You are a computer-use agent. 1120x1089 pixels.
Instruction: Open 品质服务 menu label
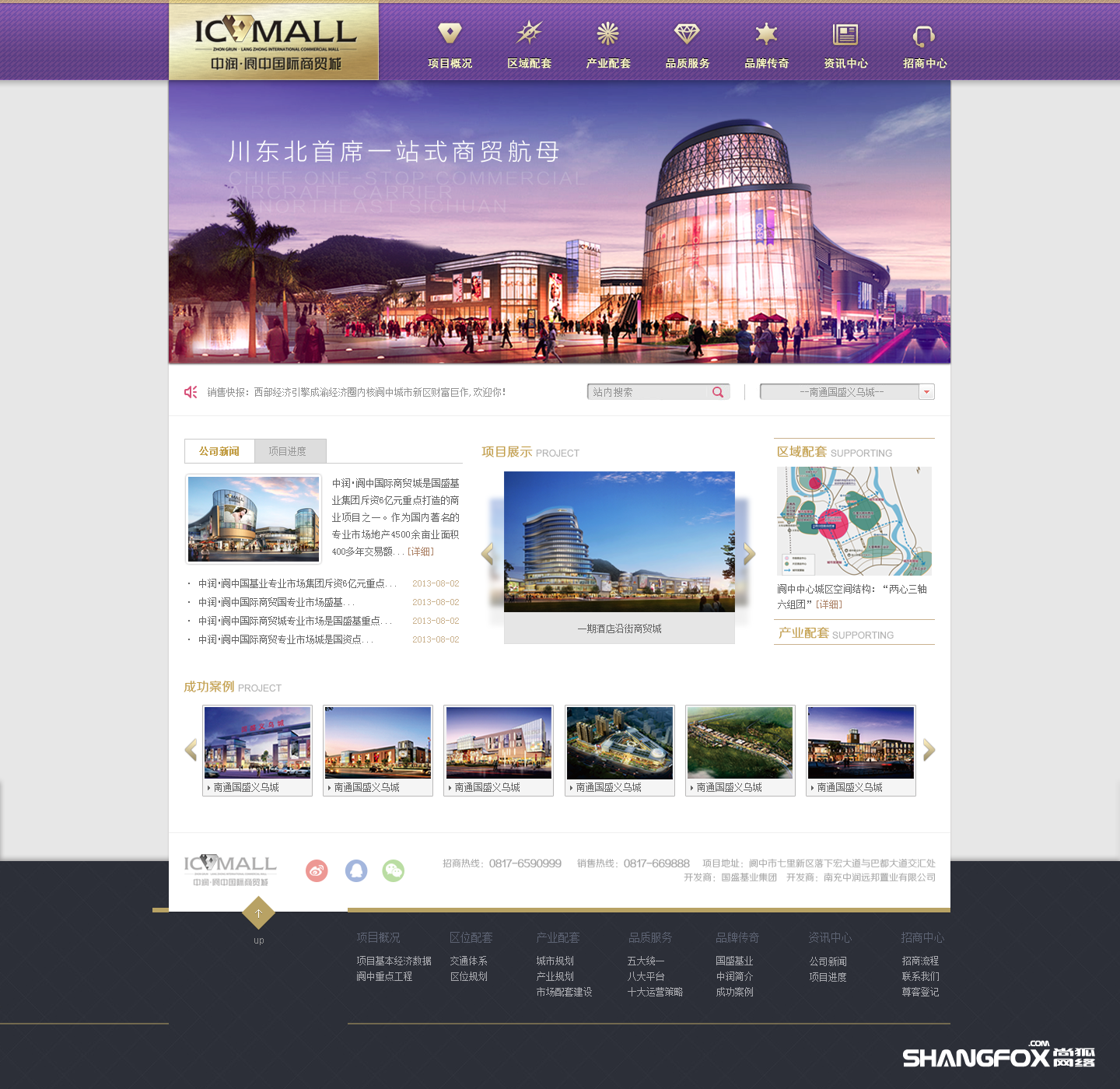[688, 64]
